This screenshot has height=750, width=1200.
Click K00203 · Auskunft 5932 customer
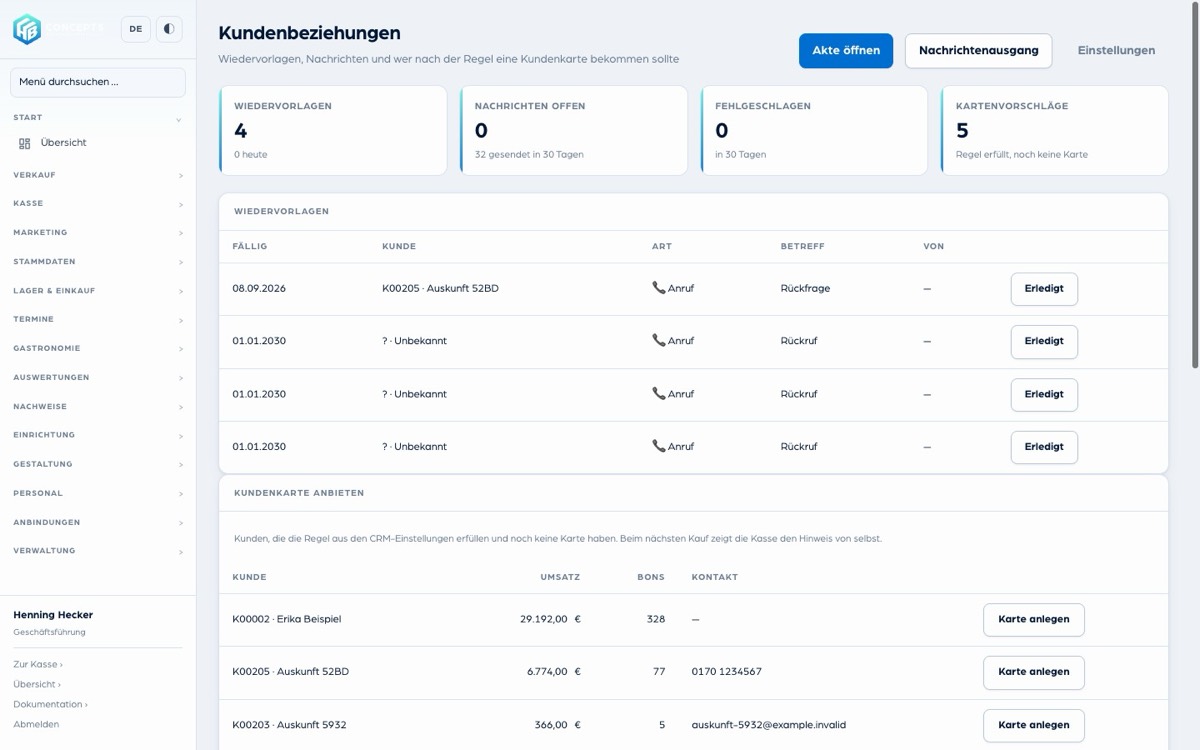[x=289, y=725]
